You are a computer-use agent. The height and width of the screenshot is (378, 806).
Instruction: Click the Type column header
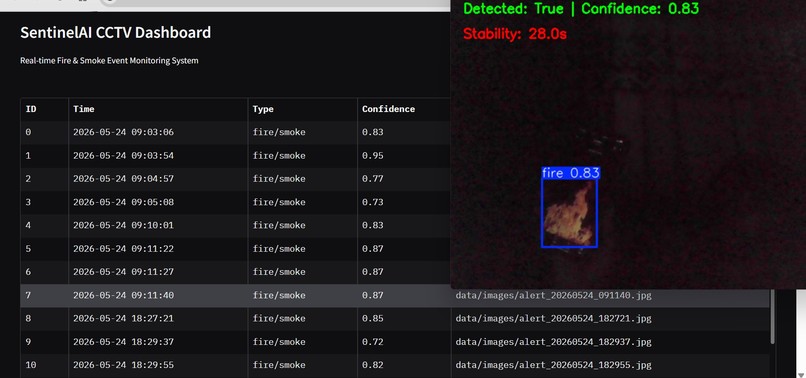coord(303,109)
